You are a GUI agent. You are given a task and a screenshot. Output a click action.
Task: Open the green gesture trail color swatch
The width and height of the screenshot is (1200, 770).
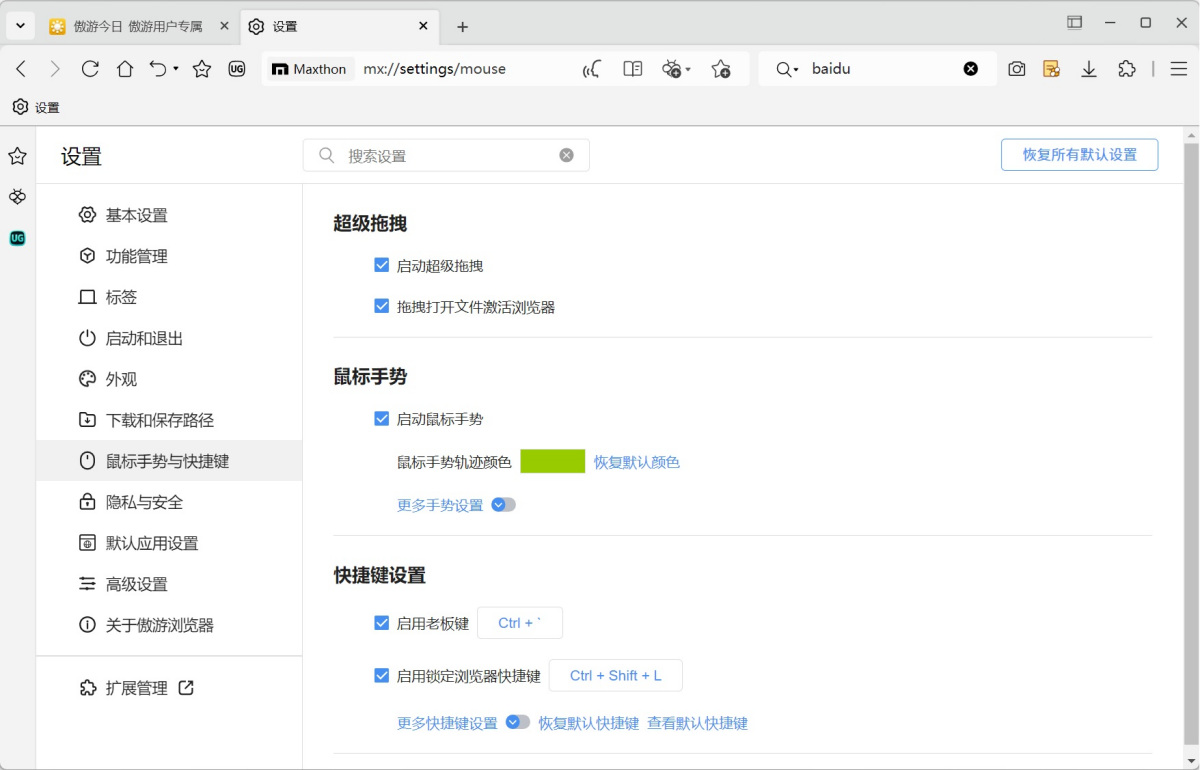point(552,461)
